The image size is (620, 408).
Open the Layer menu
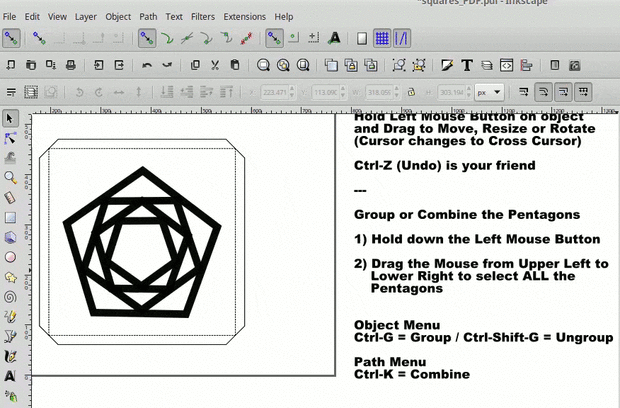86,17
